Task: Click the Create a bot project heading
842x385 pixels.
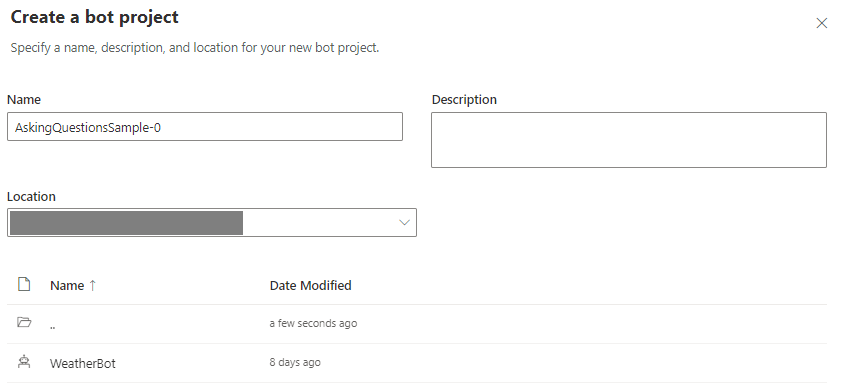Action: tap(95, 17)
